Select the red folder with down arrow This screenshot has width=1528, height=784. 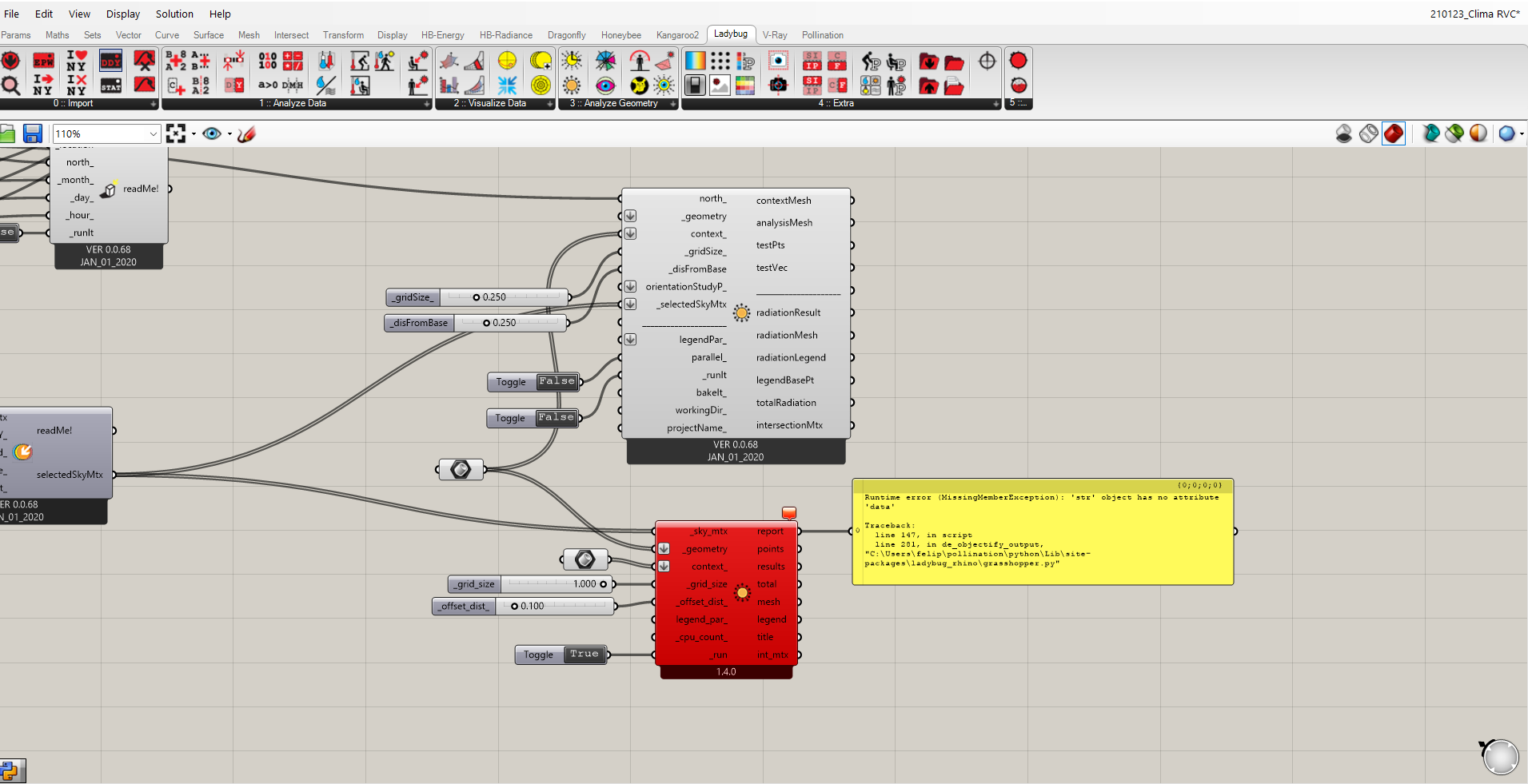coord(928,61)
